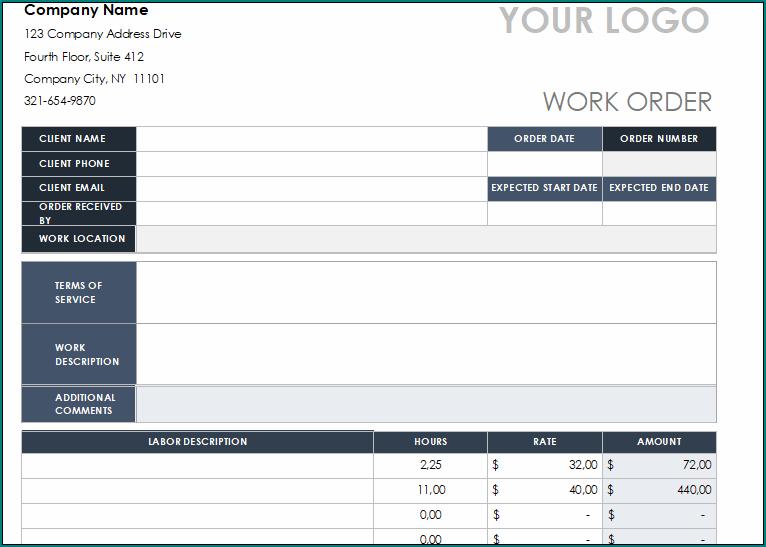Click the EXPECTED START DATE header
Viewport: 766px width, 547px height.
(x=545, y=188)
